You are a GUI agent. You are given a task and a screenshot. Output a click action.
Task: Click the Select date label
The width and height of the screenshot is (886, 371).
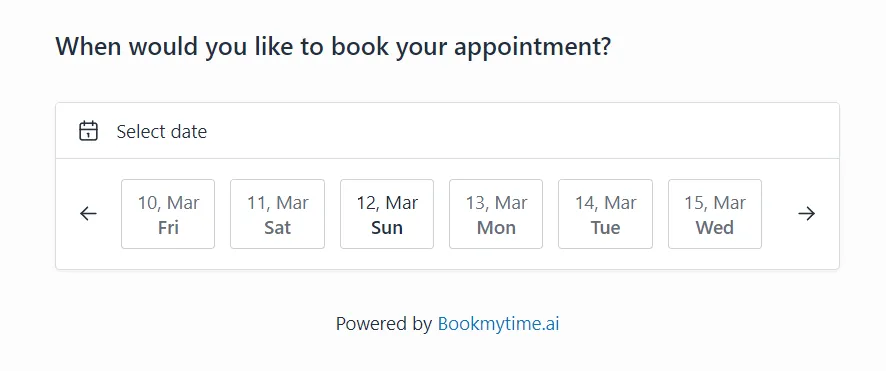click(162, 132)
